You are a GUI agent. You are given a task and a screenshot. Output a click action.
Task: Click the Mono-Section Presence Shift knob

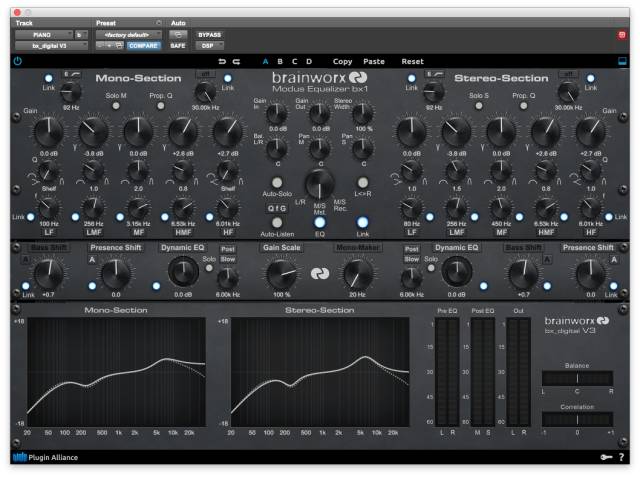116,274
